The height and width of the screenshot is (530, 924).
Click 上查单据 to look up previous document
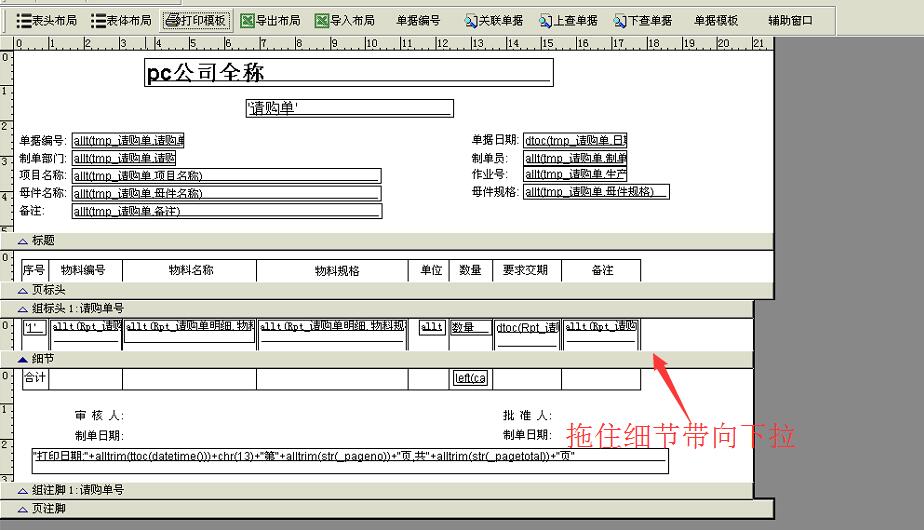(568, 20)
